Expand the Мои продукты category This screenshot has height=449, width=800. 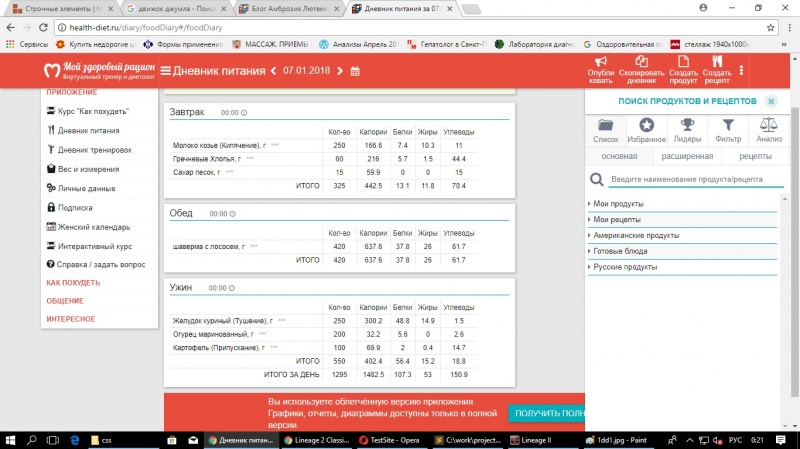620,204
